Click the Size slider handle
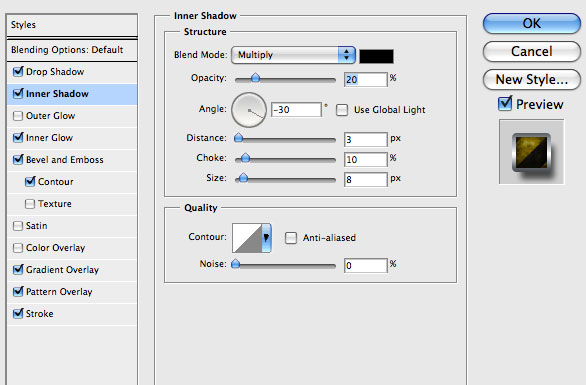 point(243,178)
